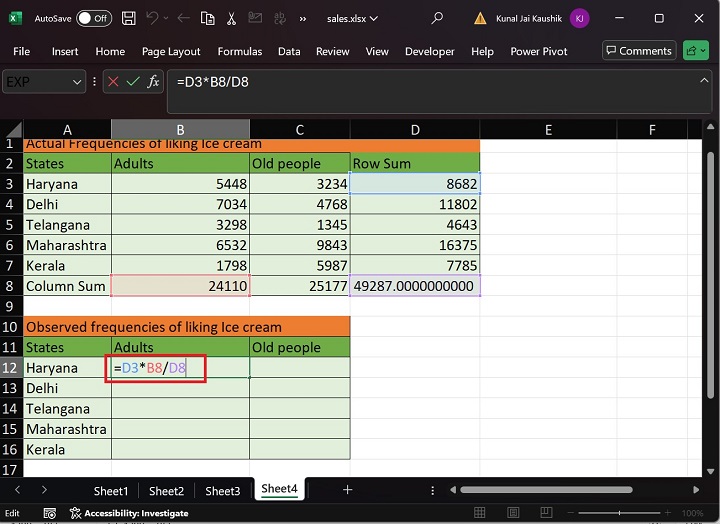Click the Save icon in title bar
The height and width of the screenshot is (524, 720).
(129, 18)
